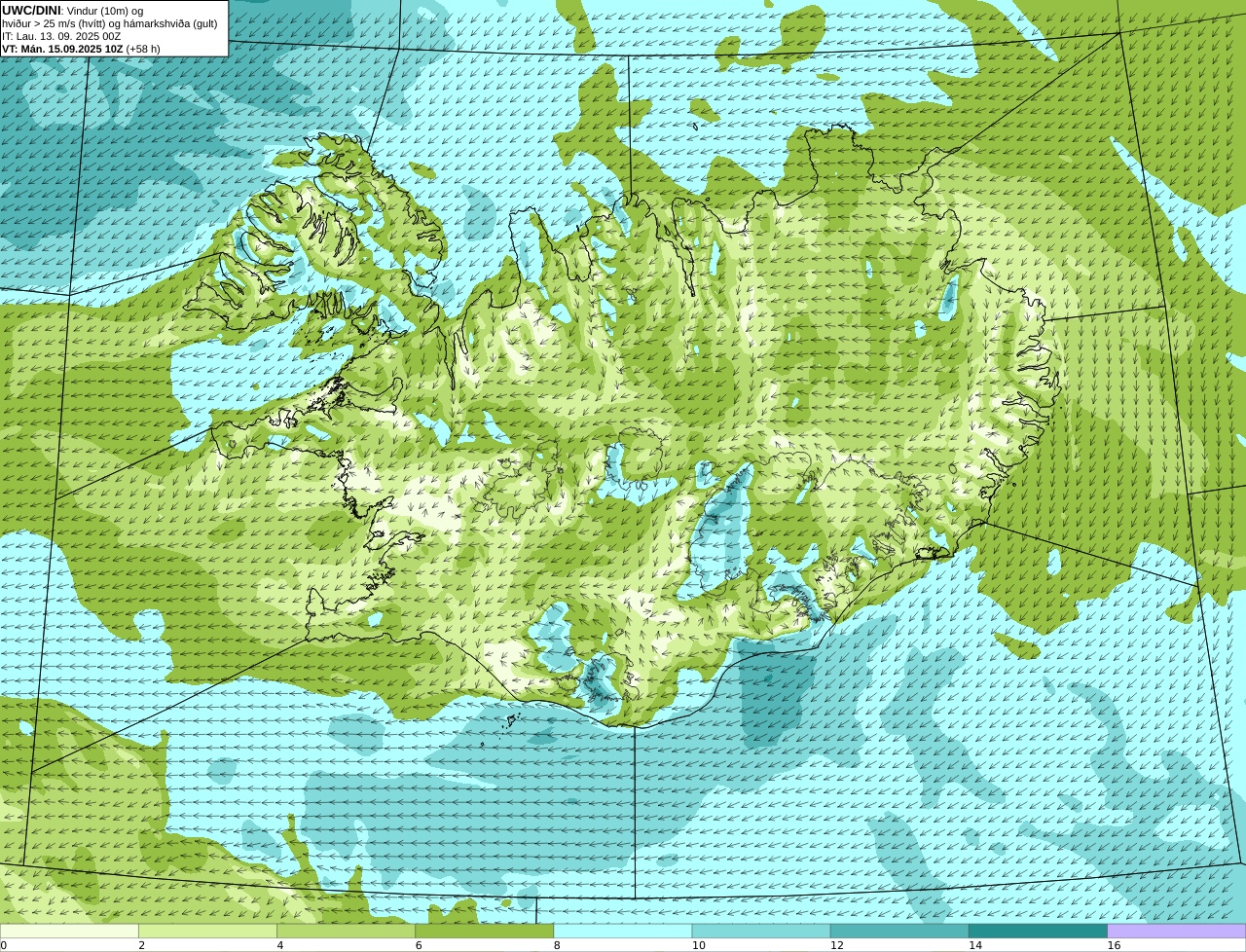This screenshot has height=952, width=1246.
Task: Click the legend scale label '4'
Action: coord(280,945)
